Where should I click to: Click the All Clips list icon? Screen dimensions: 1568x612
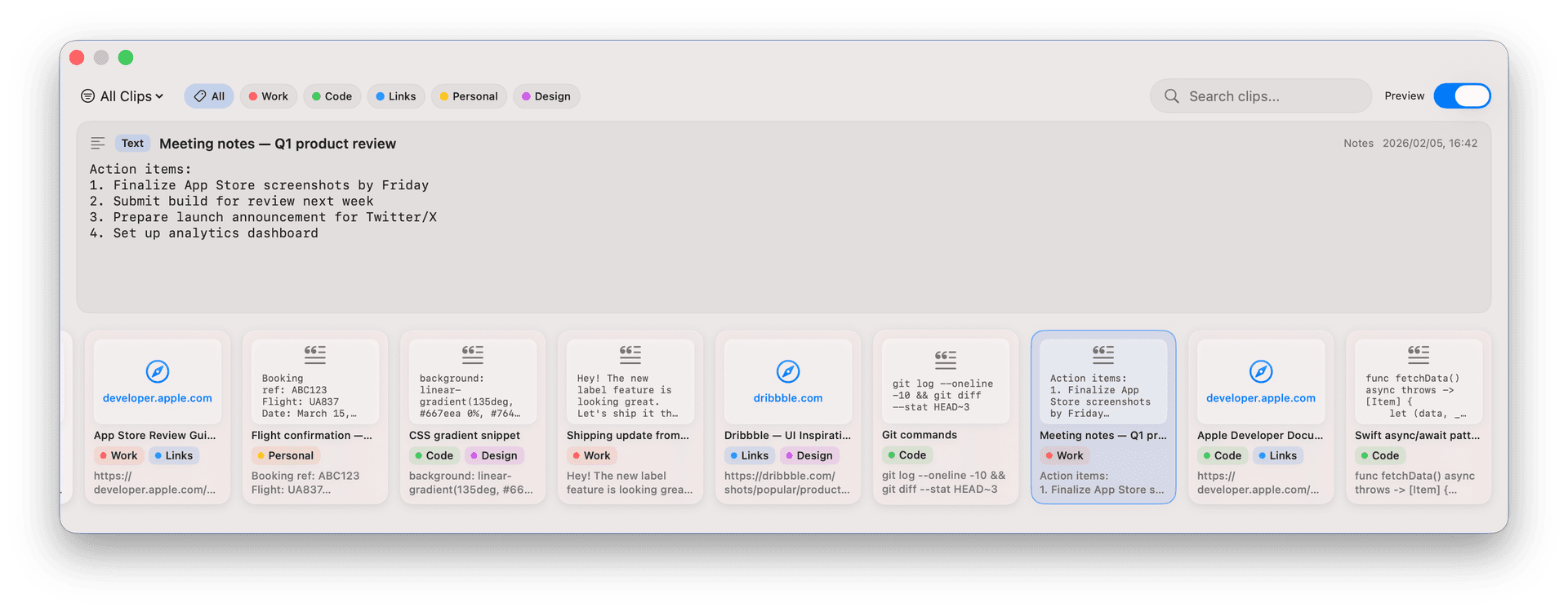[x=87, y=96]
